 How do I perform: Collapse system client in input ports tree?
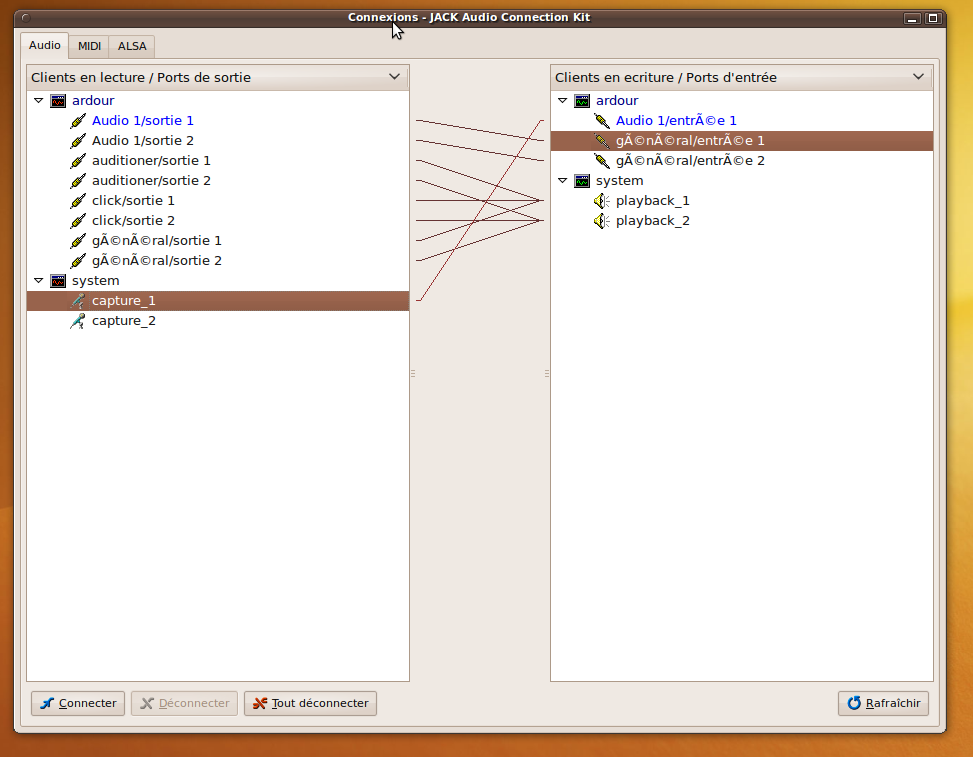pyautogui.click(x=562, y=181)
